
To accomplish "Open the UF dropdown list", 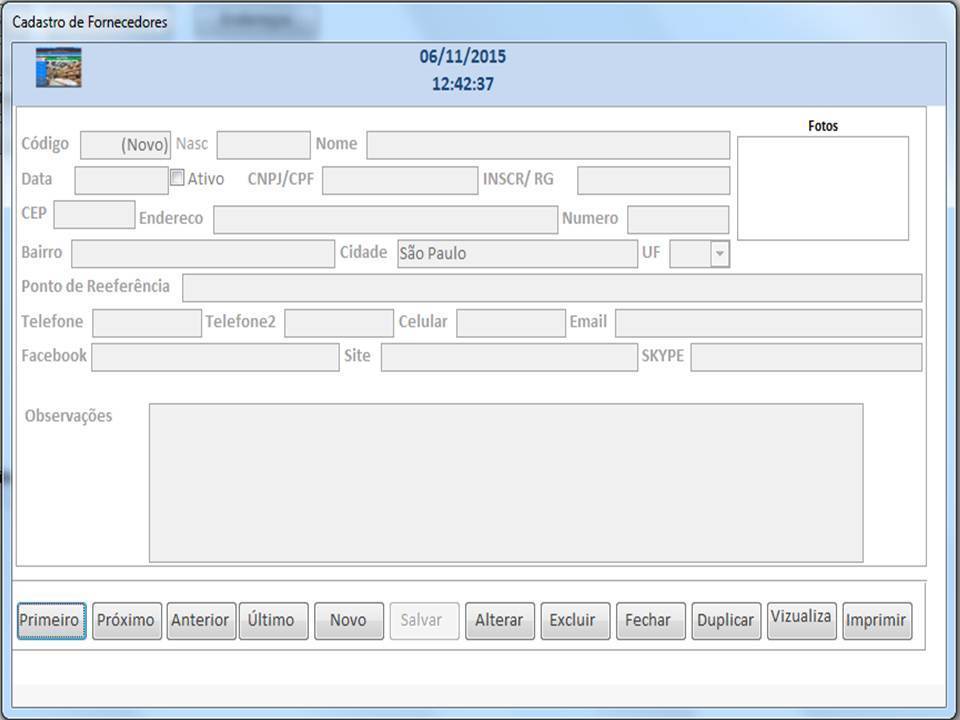I will coord(719,254).
